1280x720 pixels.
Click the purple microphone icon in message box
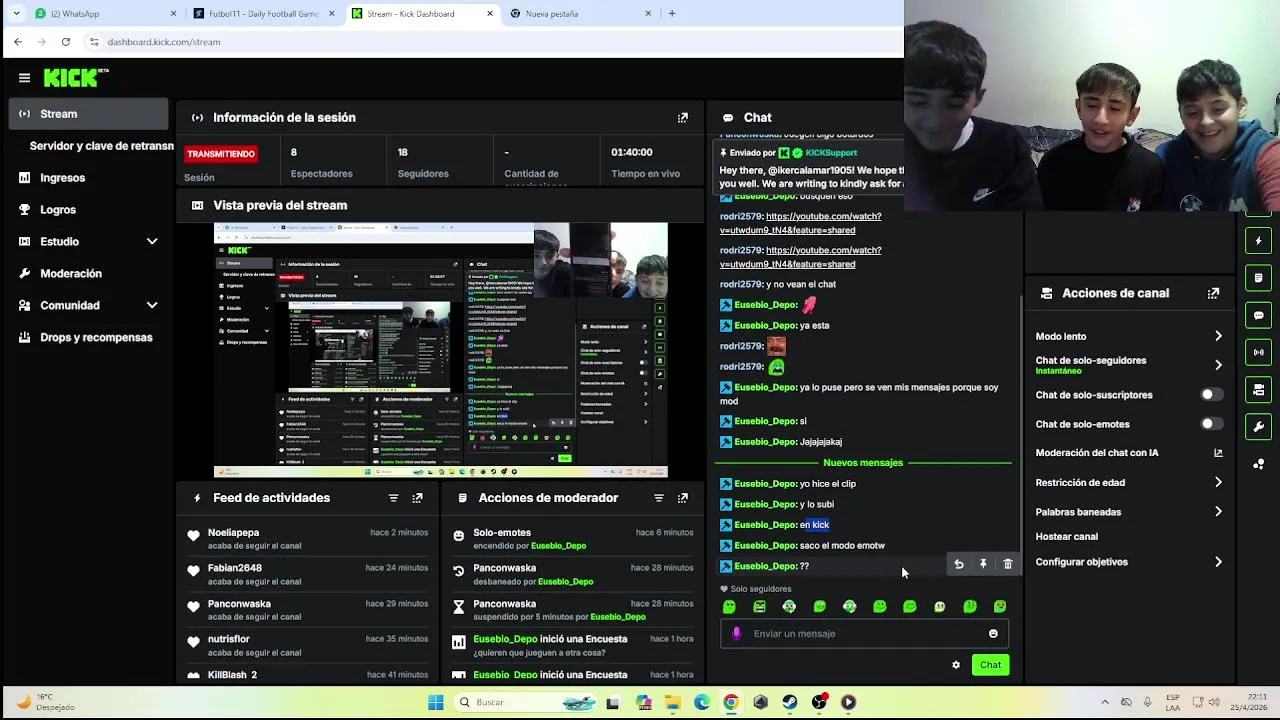click(737, 633)
